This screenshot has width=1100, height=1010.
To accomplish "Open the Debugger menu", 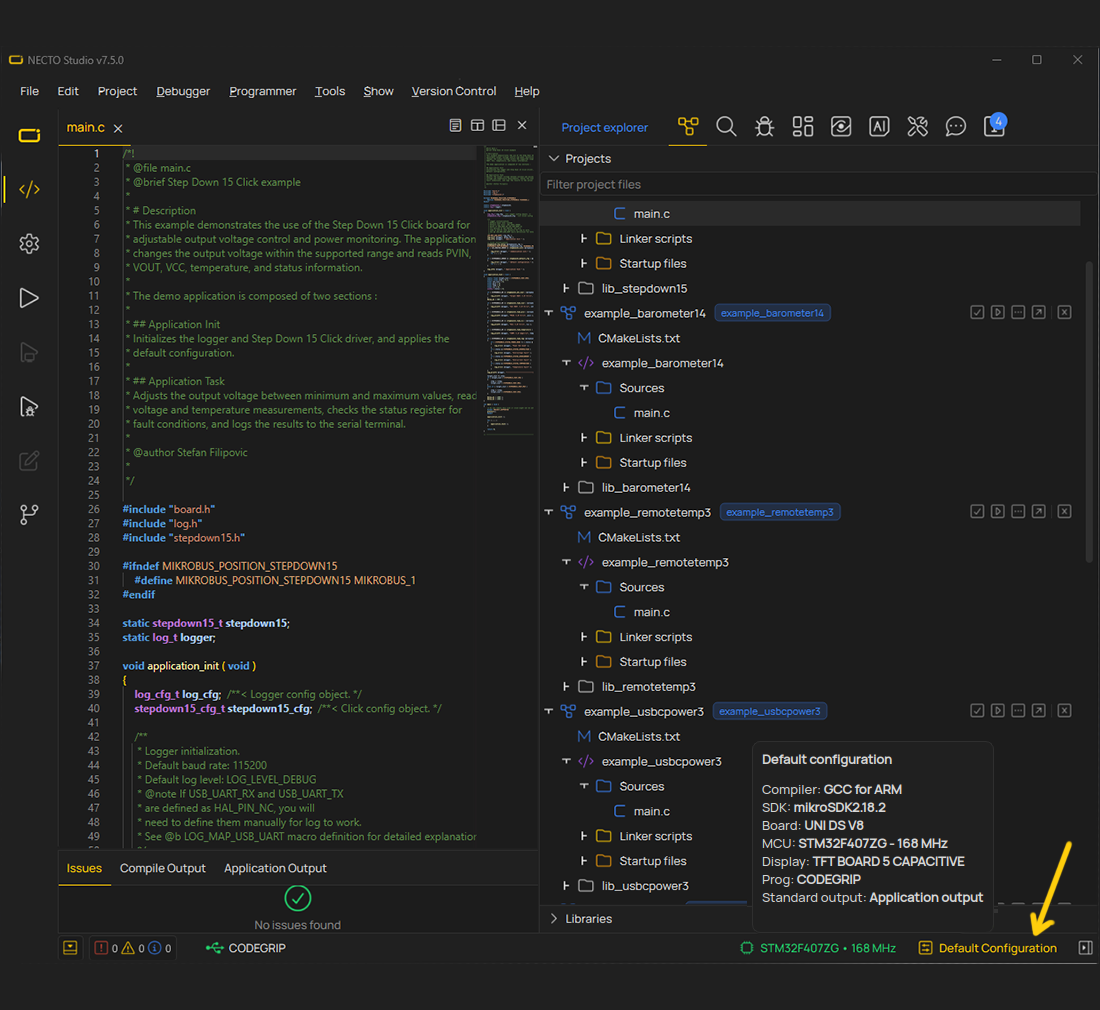I will 183,91.
